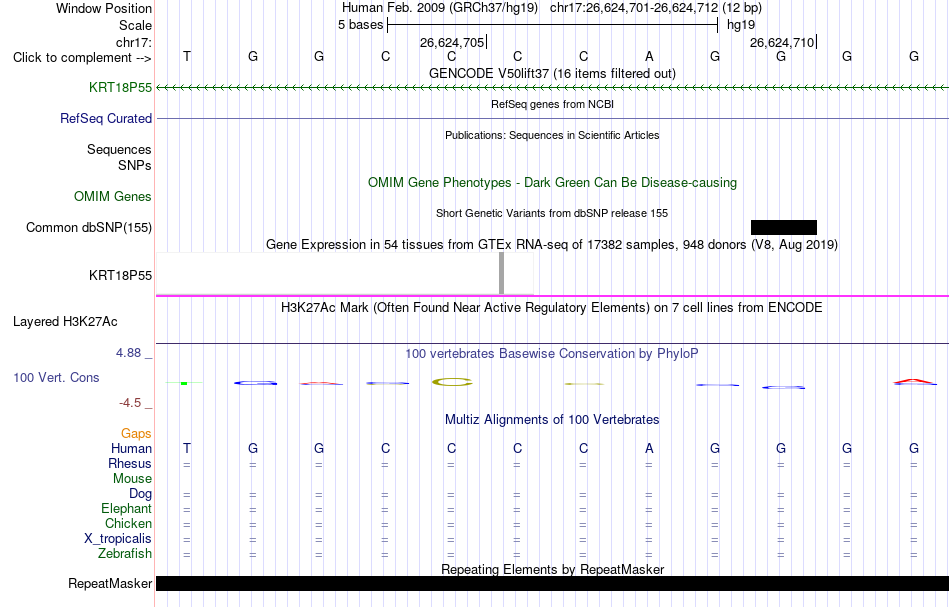
Task: Click the orange Gaps label
Action: [x=136, y=433]
